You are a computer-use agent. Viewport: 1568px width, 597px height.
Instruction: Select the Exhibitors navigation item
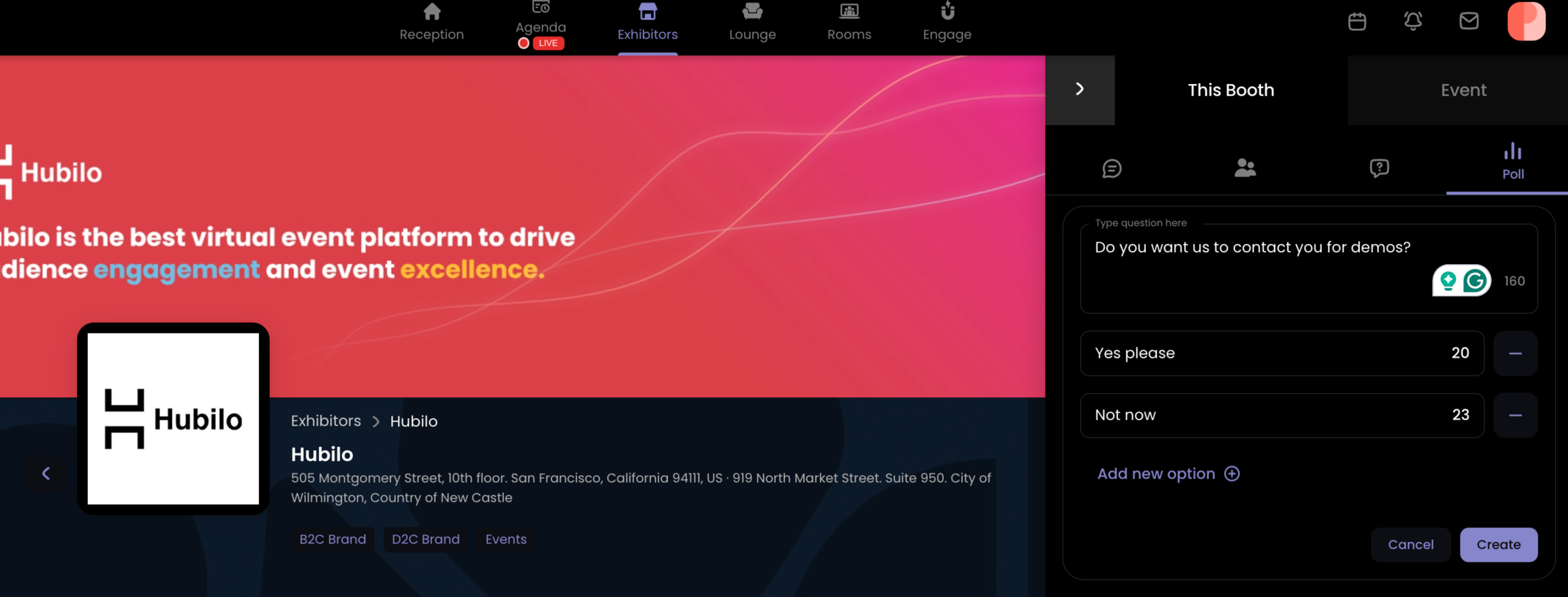pyautogui.click(x=648, y=23)
